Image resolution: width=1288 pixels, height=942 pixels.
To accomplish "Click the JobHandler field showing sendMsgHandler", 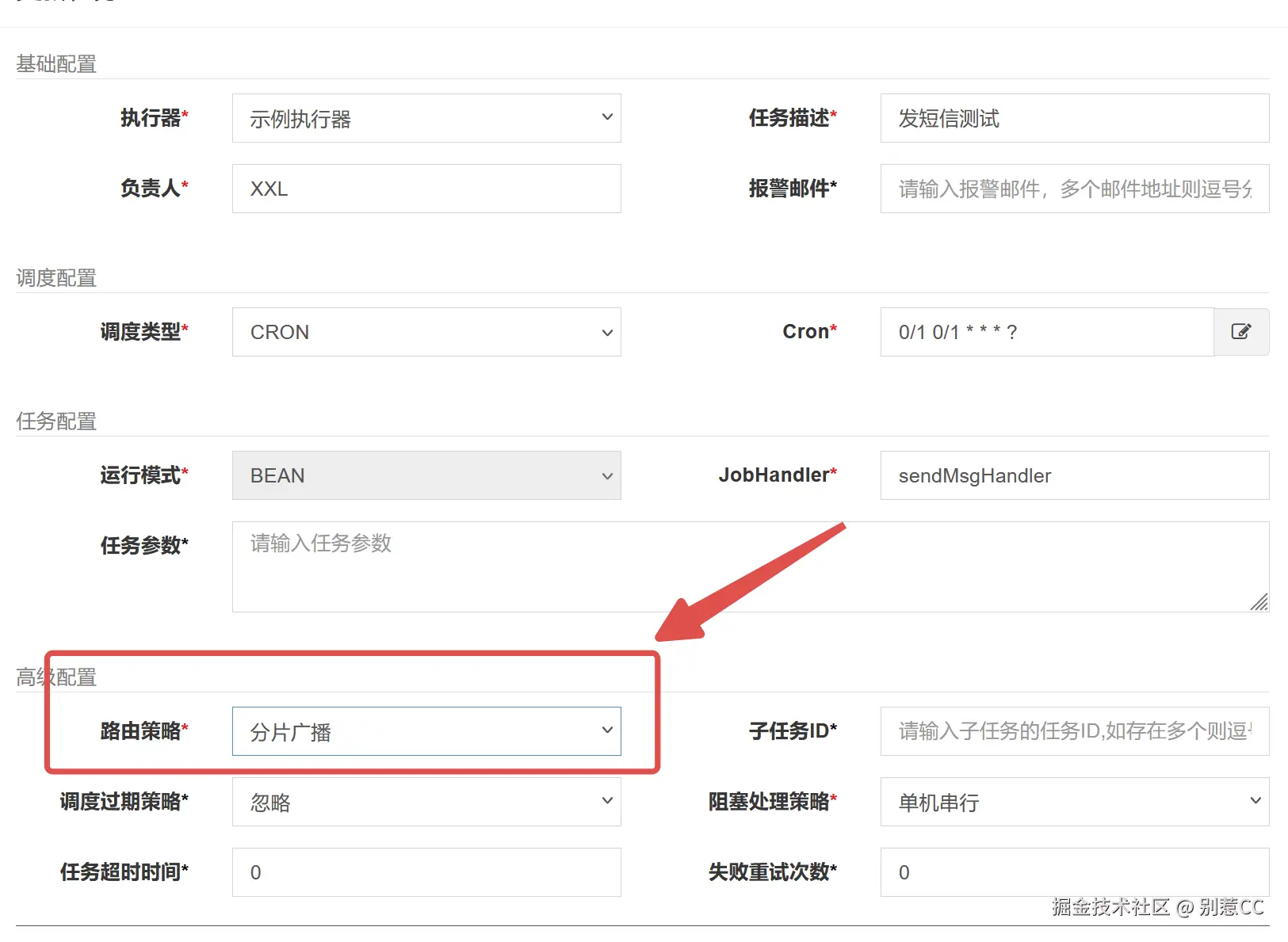I will (x=1074, y=475).
